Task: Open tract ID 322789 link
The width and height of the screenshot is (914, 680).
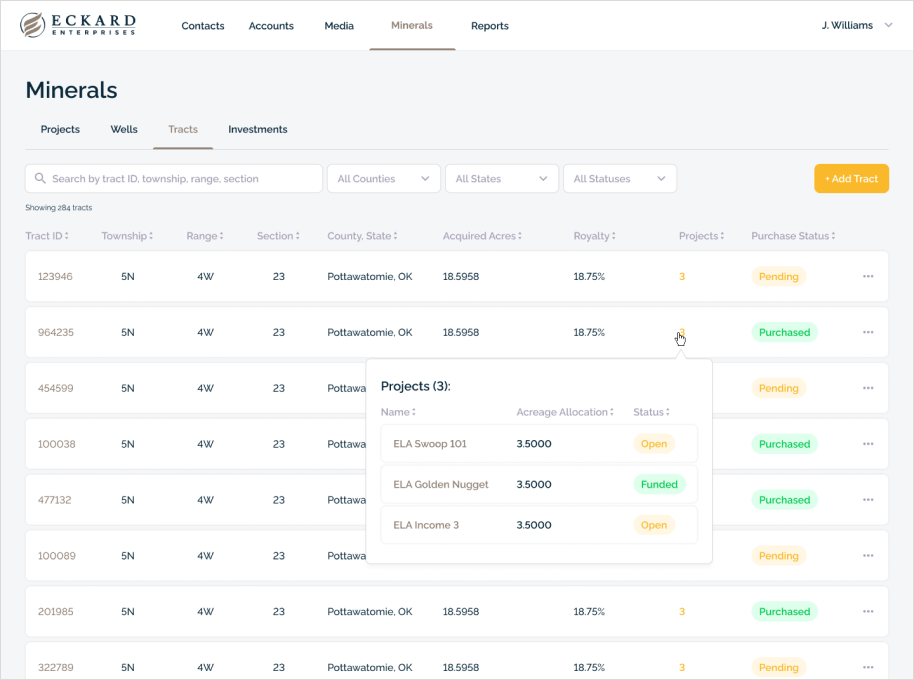Action: 56,668
